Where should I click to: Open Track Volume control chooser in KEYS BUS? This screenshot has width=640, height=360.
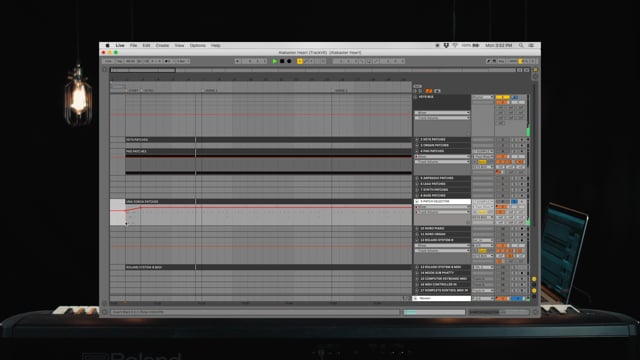[442, 118]
